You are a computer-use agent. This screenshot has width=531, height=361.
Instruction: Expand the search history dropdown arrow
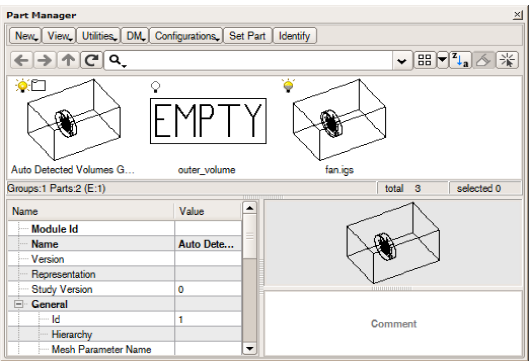(402, 61)
